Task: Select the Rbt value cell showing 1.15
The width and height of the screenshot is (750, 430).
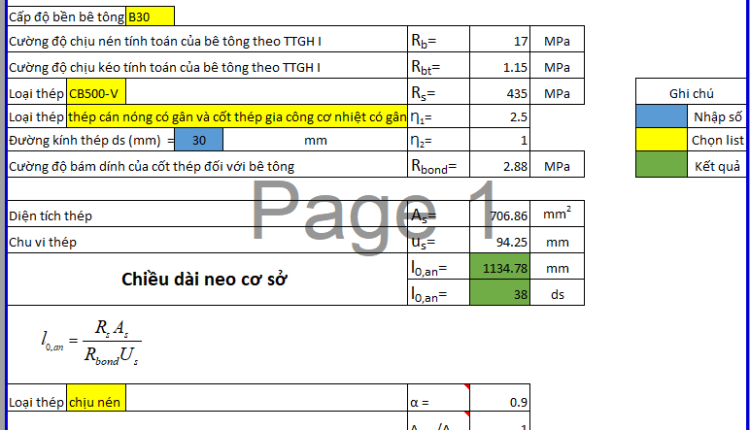Action: point(501,67)
